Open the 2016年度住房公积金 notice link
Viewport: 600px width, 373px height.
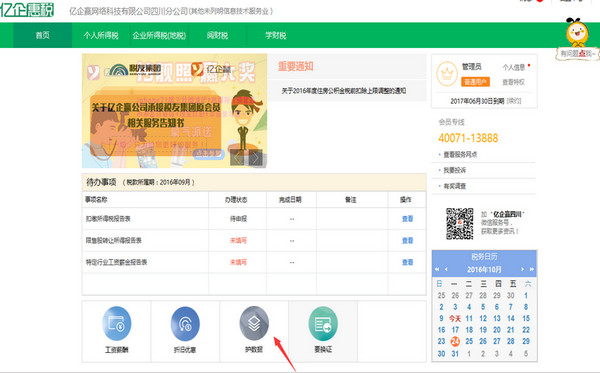click(x=344, y=91)
